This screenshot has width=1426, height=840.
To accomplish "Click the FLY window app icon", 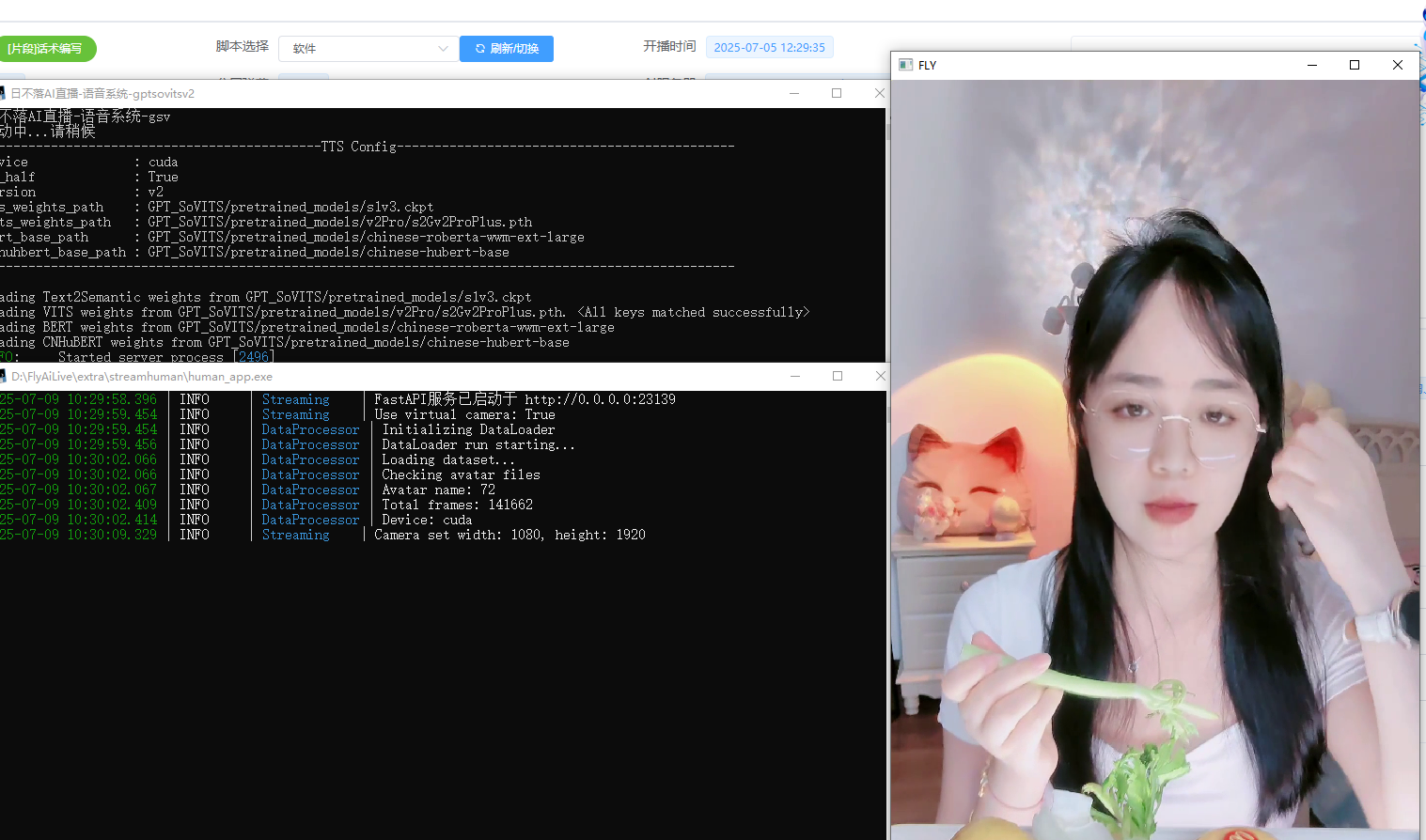I will (906, 65).
